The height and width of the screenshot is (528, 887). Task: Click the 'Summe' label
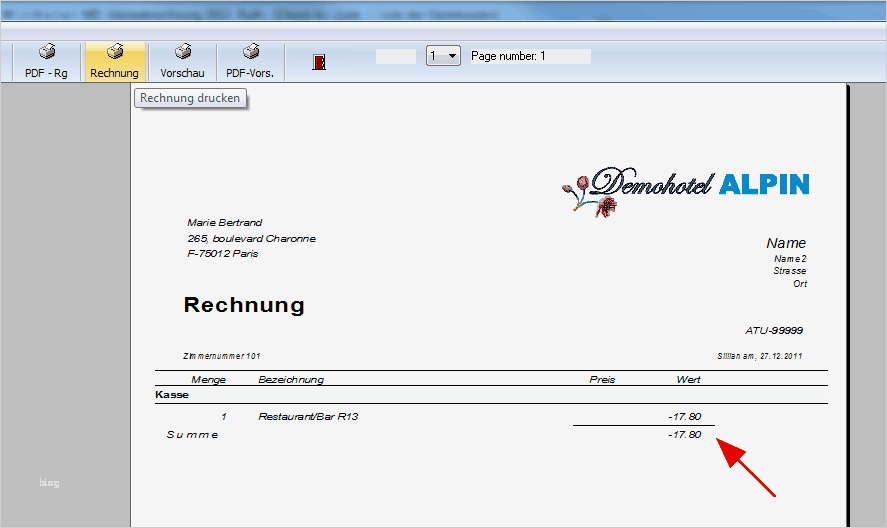tap(192, 435)
